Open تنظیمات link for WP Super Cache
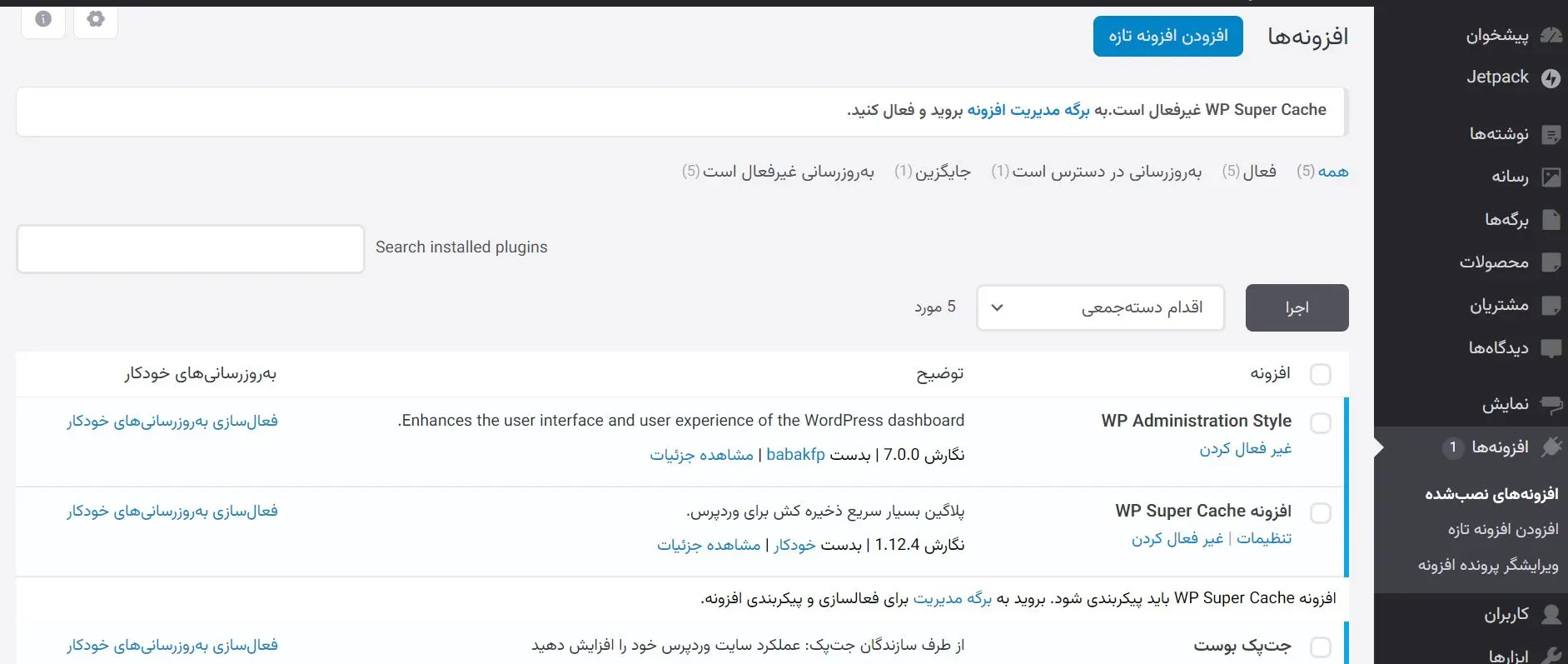Image resolution: width=1568 pixels, height=664 pixels. (x=1264, y=539)
